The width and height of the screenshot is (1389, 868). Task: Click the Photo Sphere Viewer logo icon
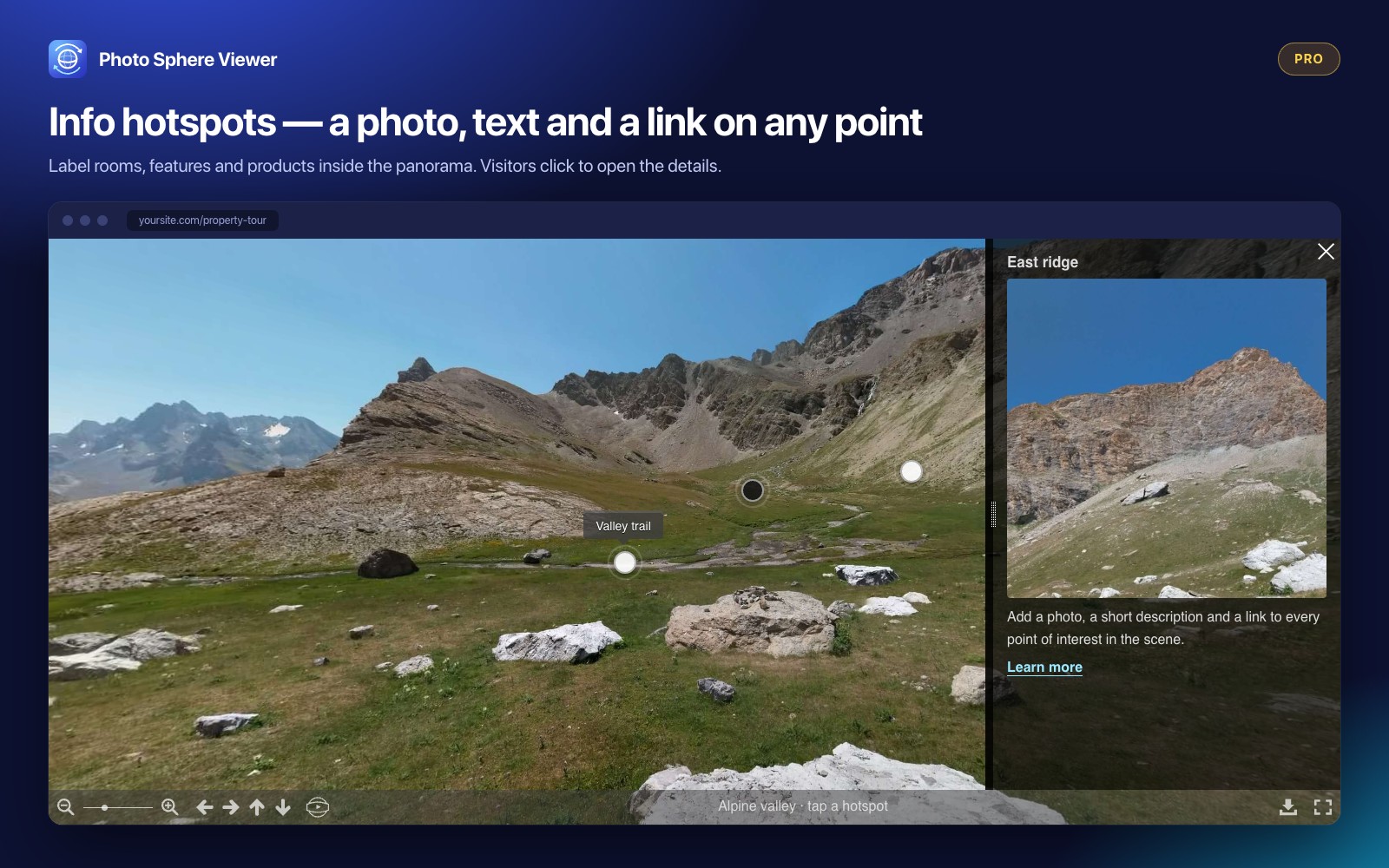(x=68, y=59)
